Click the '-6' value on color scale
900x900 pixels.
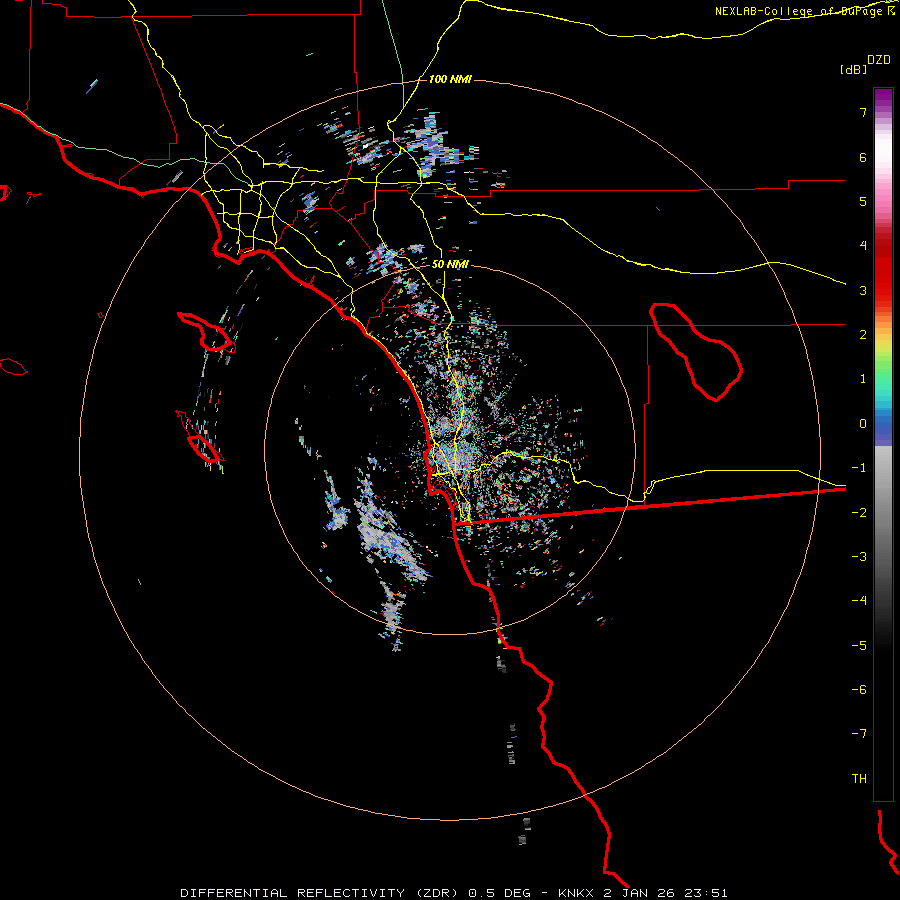(x=859, y=689)
